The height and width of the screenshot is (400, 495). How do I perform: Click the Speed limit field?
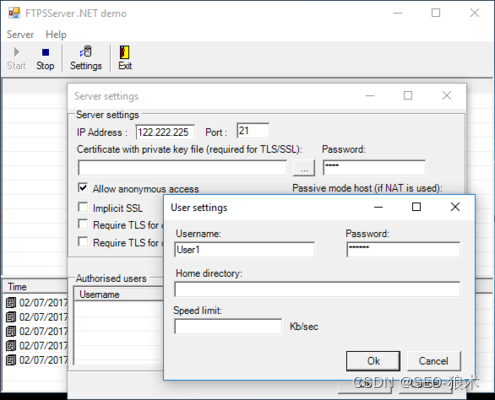point(228,326)
